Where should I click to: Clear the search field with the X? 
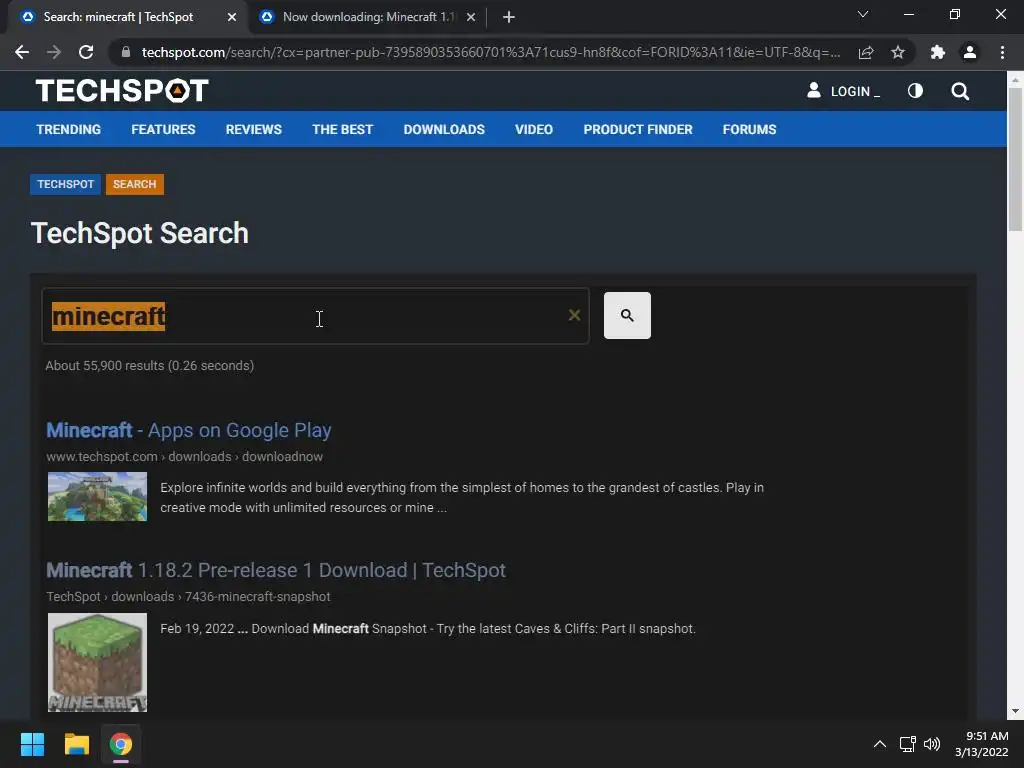[x=574, y=315]
